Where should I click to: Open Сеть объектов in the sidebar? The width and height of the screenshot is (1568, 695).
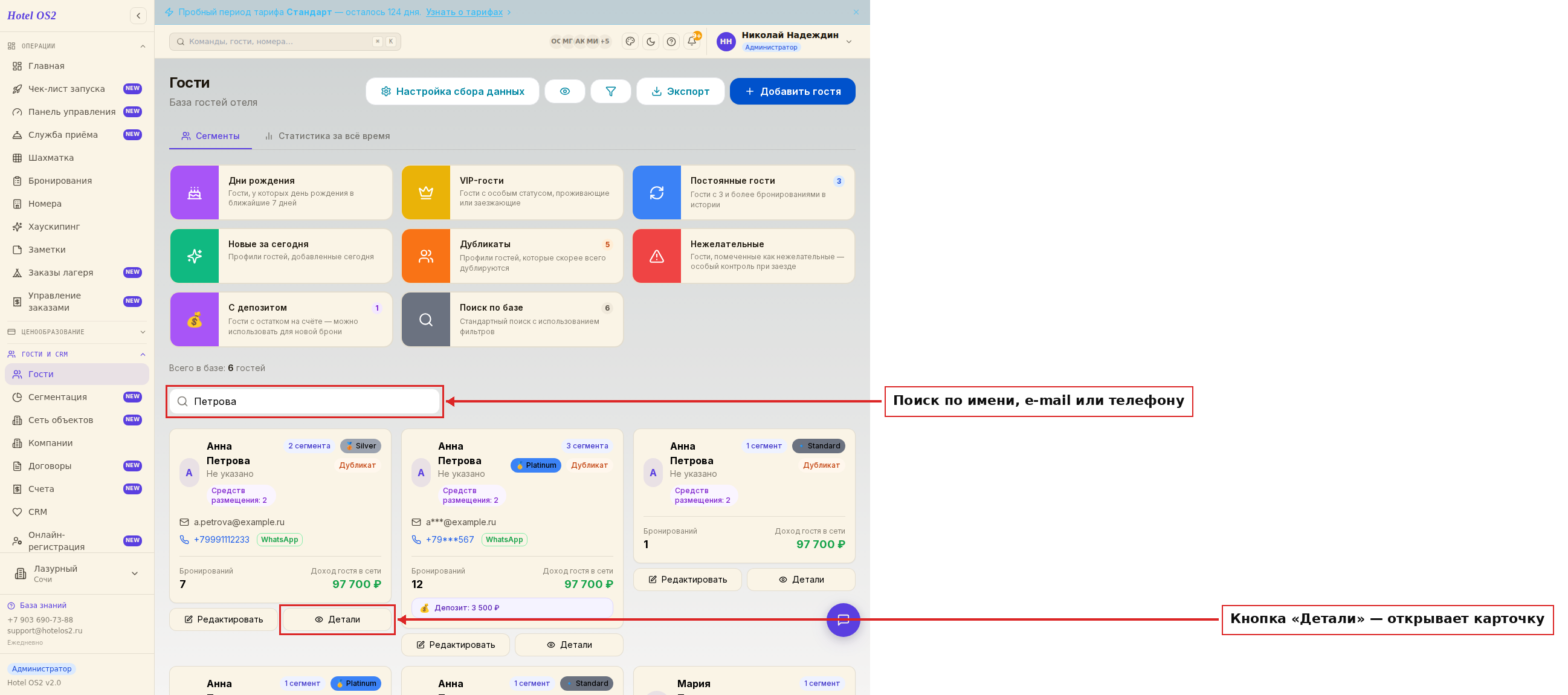[77, 420]
